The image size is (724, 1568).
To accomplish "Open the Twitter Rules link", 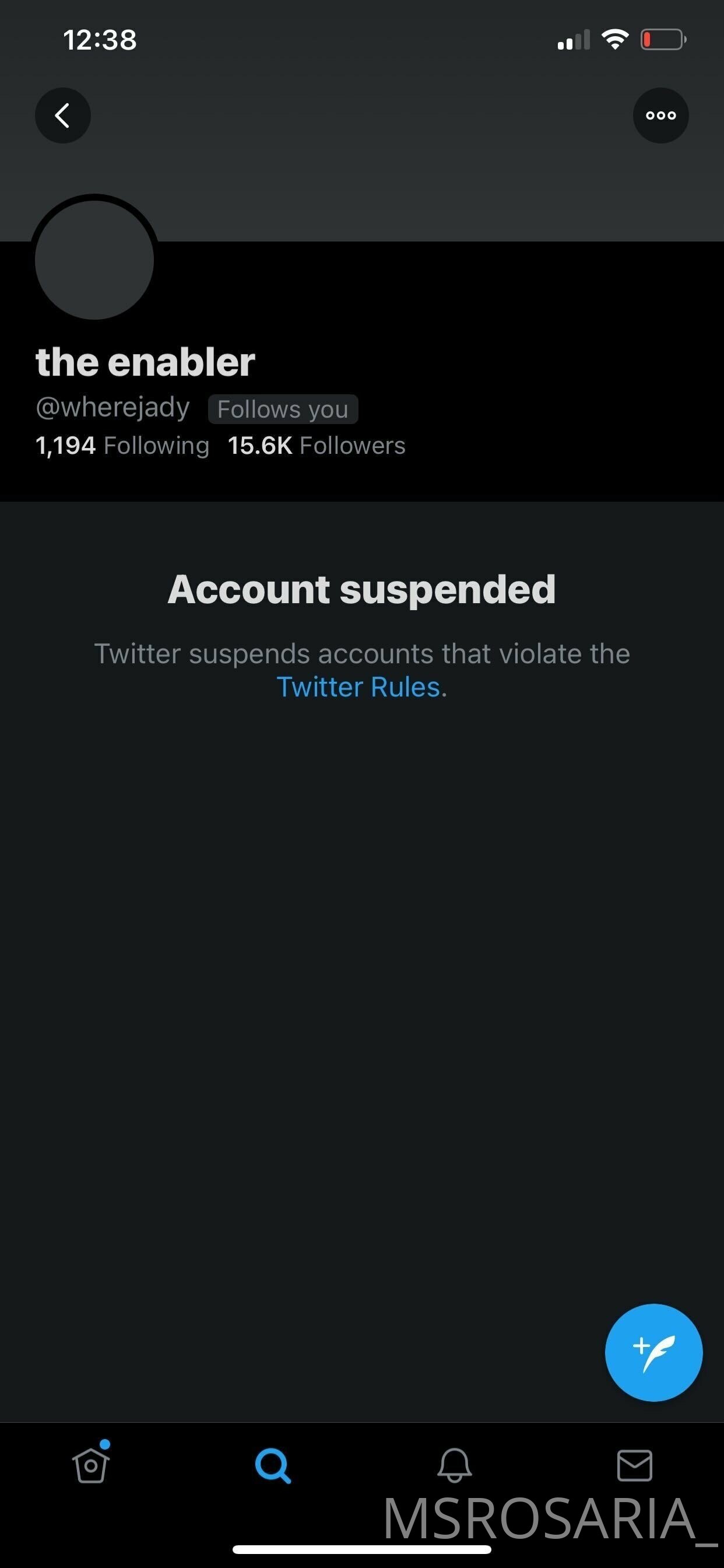I will [359, 687].
